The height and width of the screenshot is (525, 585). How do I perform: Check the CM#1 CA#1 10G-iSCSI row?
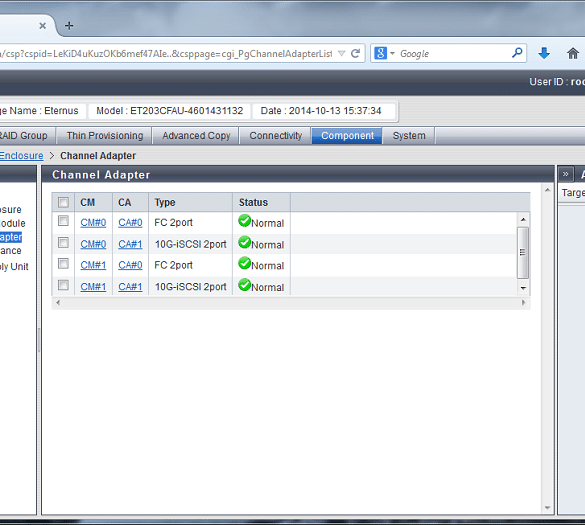point(63,285)
